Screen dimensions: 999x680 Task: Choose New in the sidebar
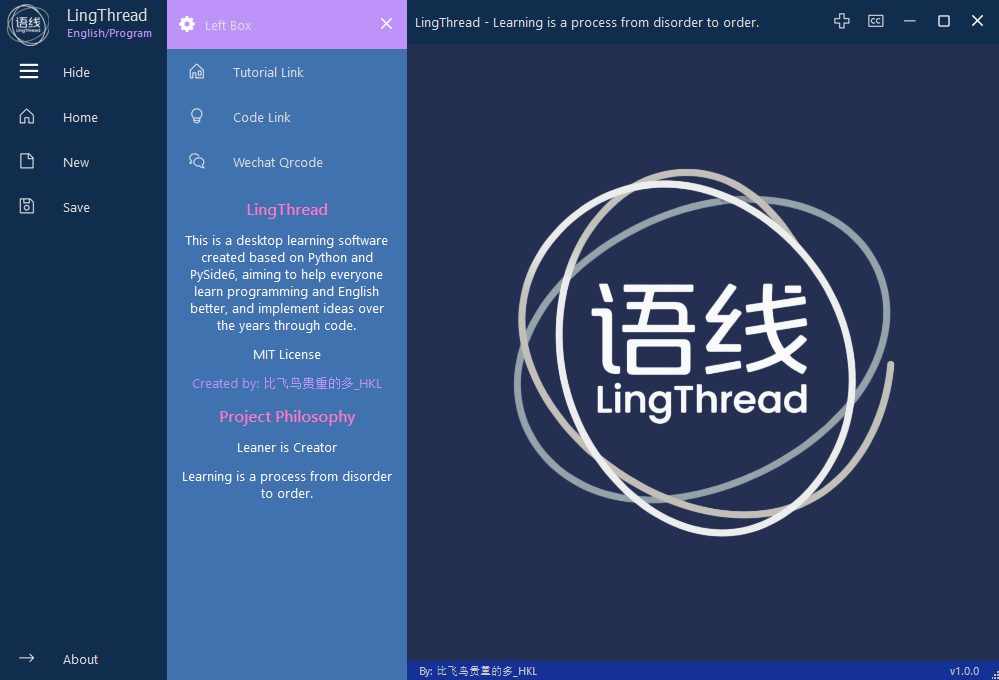click(x=76, y=163)
